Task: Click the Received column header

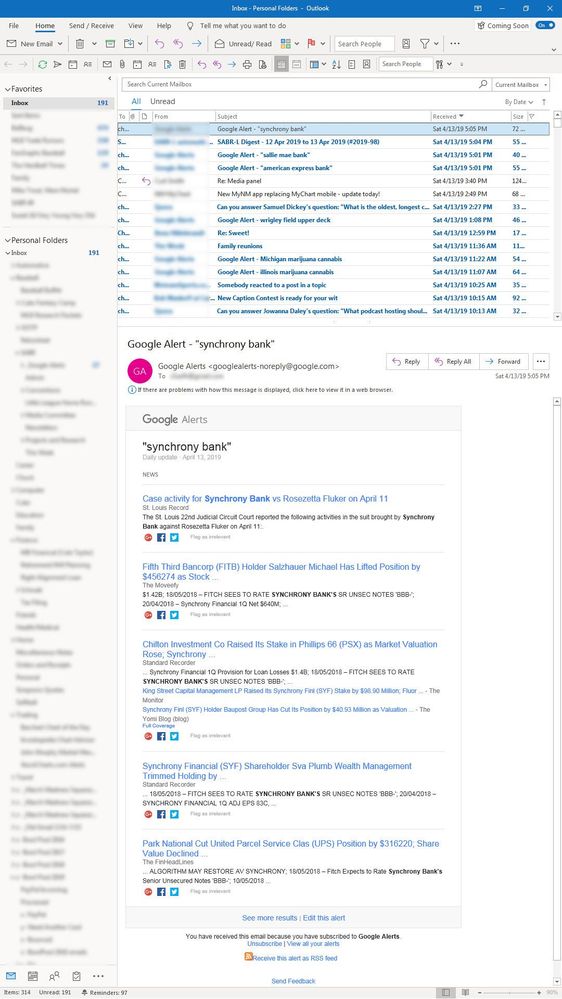Action: pos(470,117)
